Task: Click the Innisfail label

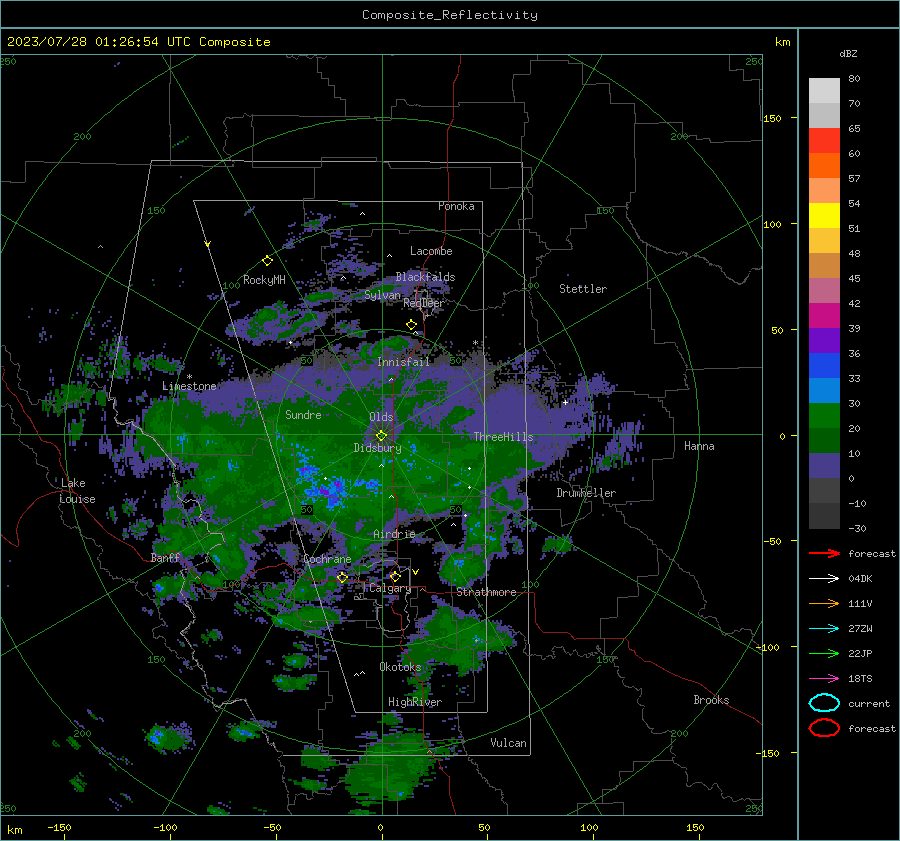Action: point(404,362)
